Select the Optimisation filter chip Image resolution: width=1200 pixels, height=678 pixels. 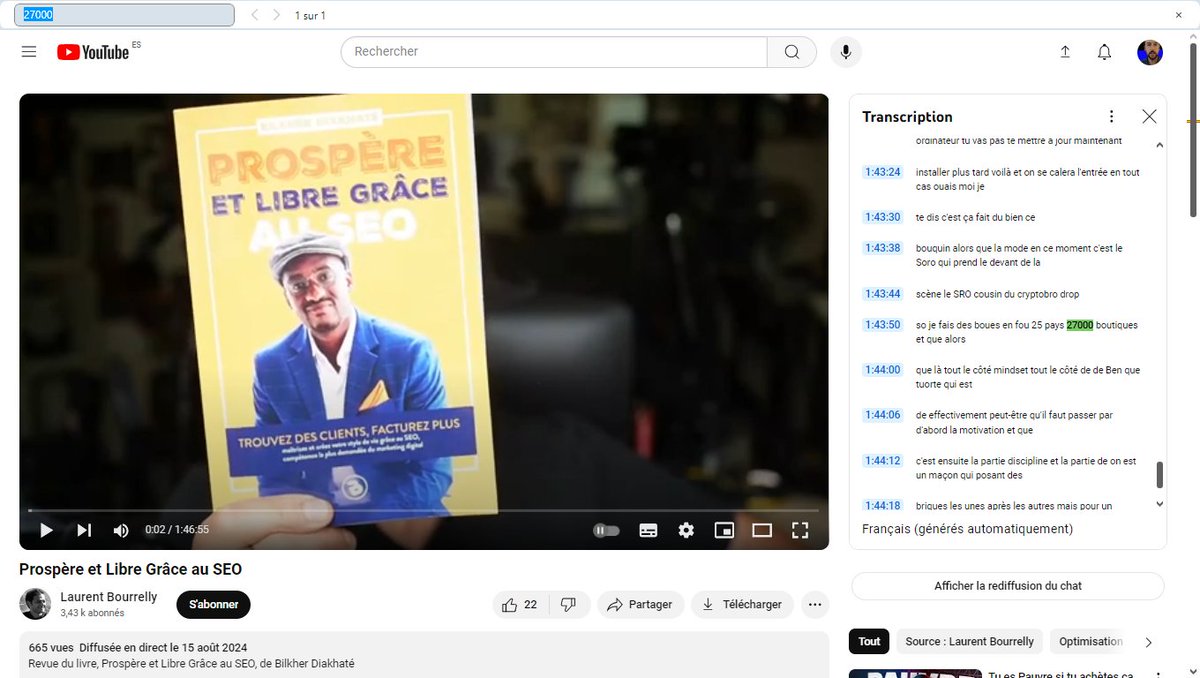1091,642
